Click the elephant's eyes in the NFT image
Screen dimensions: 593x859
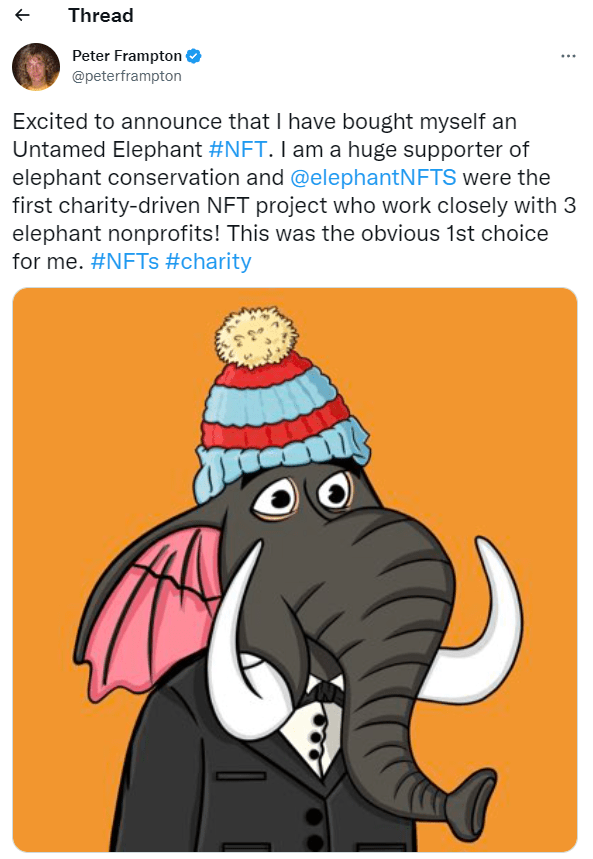[303, 495]
